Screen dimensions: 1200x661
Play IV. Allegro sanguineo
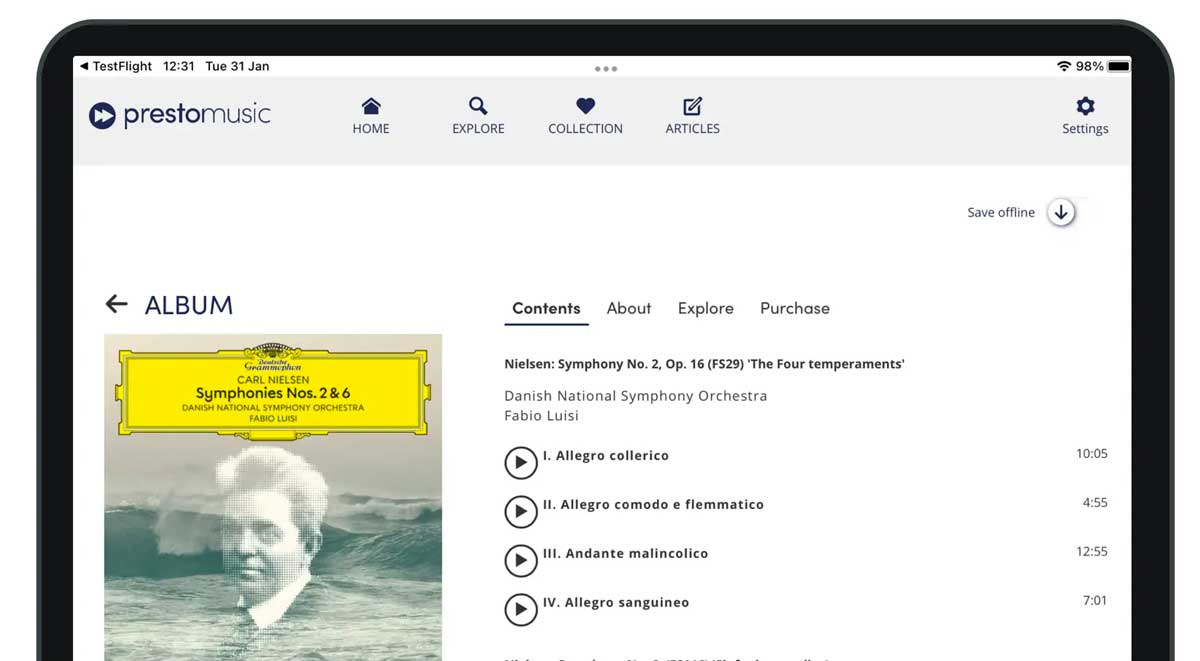click(x=520, y=609)
